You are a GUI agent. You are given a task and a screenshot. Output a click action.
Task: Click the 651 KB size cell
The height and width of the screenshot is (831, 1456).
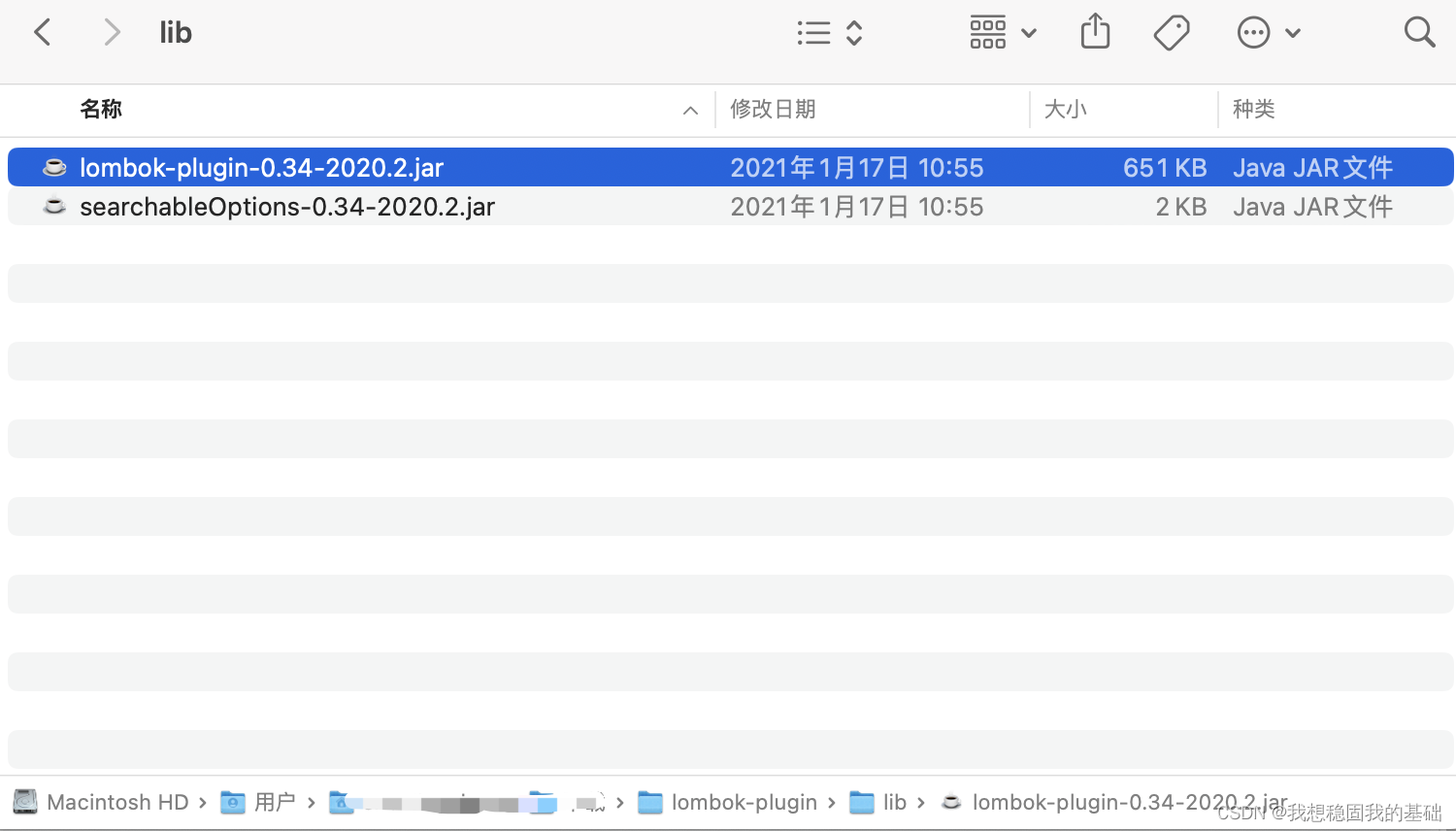click(1165, 168)
